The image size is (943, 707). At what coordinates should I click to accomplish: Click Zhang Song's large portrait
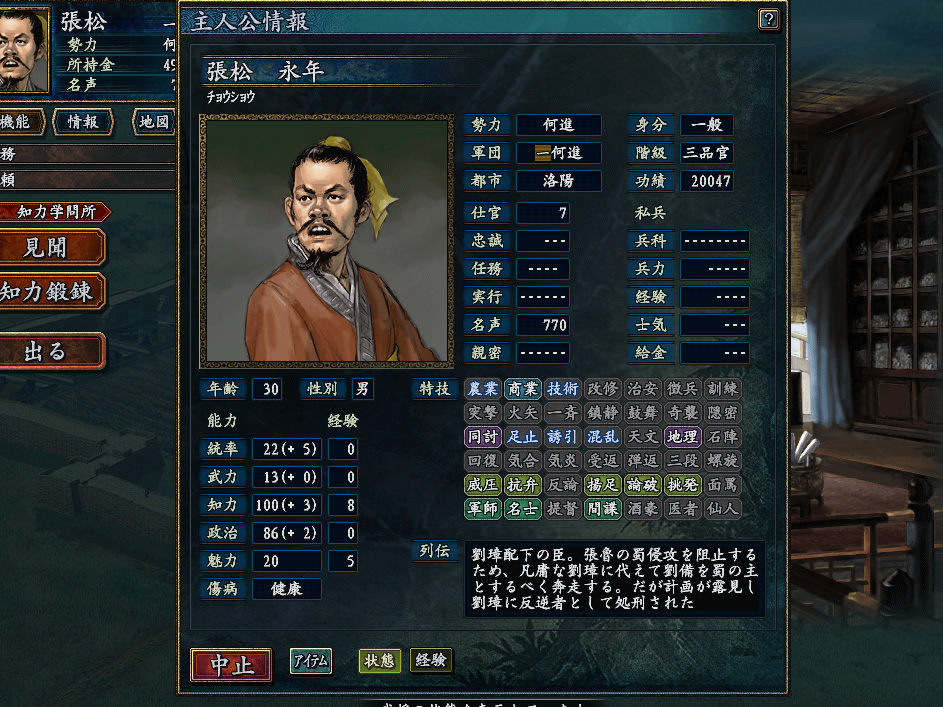point(327,241)
